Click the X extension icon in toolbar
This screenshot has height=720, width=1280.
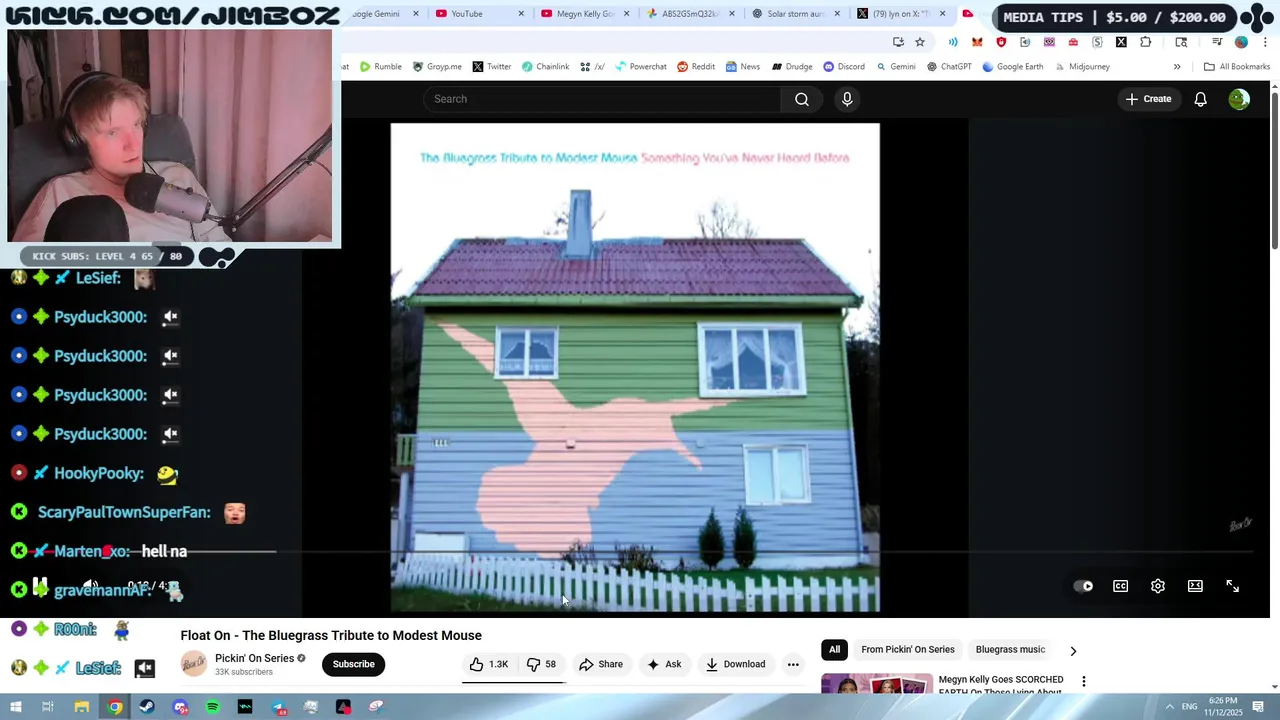point(1121,42)
